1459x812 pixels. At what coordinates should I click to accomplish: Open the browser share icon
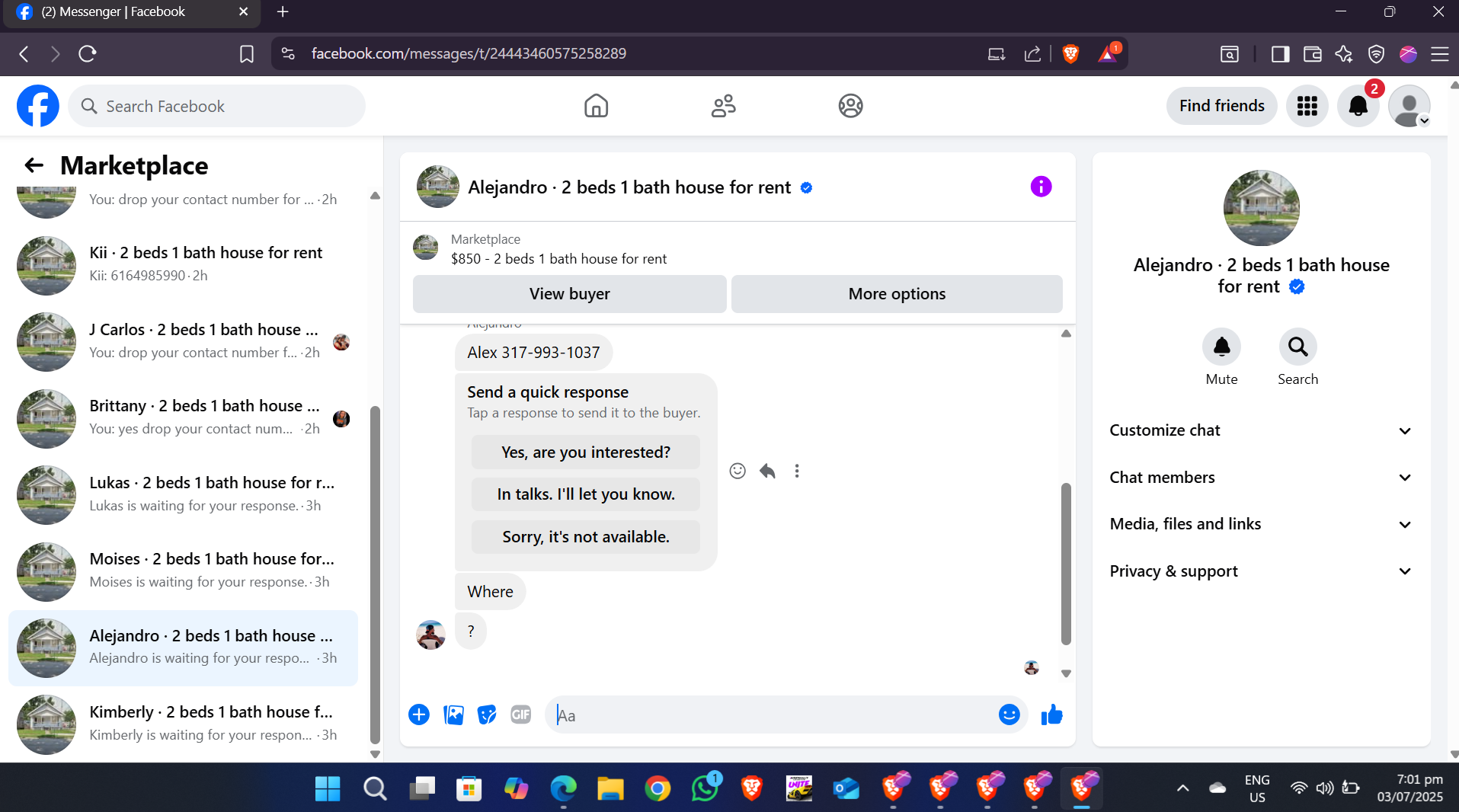[x=1032, y=54]
